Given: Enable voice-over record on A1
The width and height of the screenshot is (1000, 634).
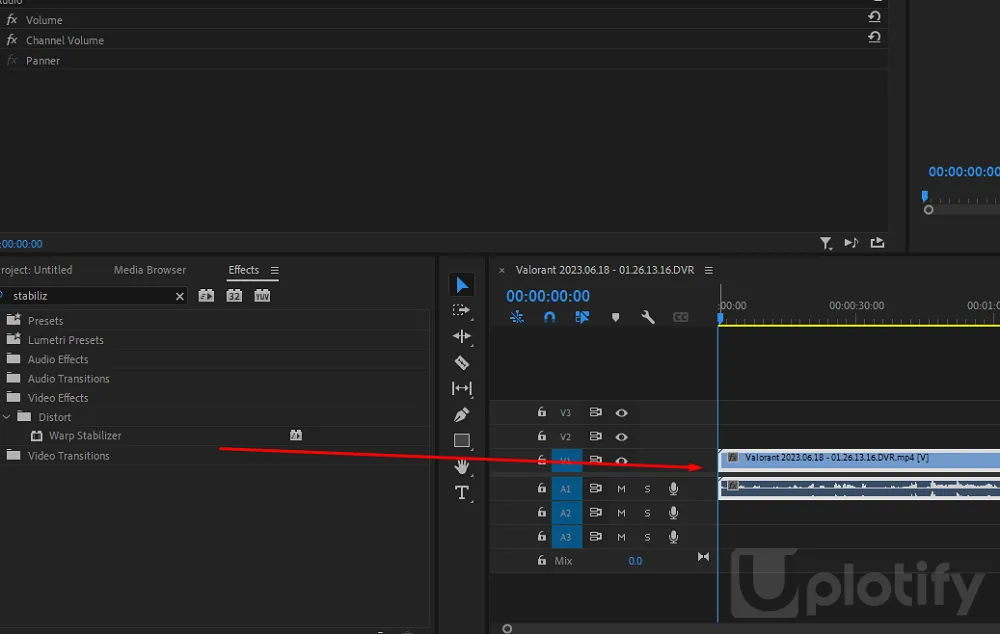Looking at the screenshot, I should pyautogui.click(x=673, y=489).
